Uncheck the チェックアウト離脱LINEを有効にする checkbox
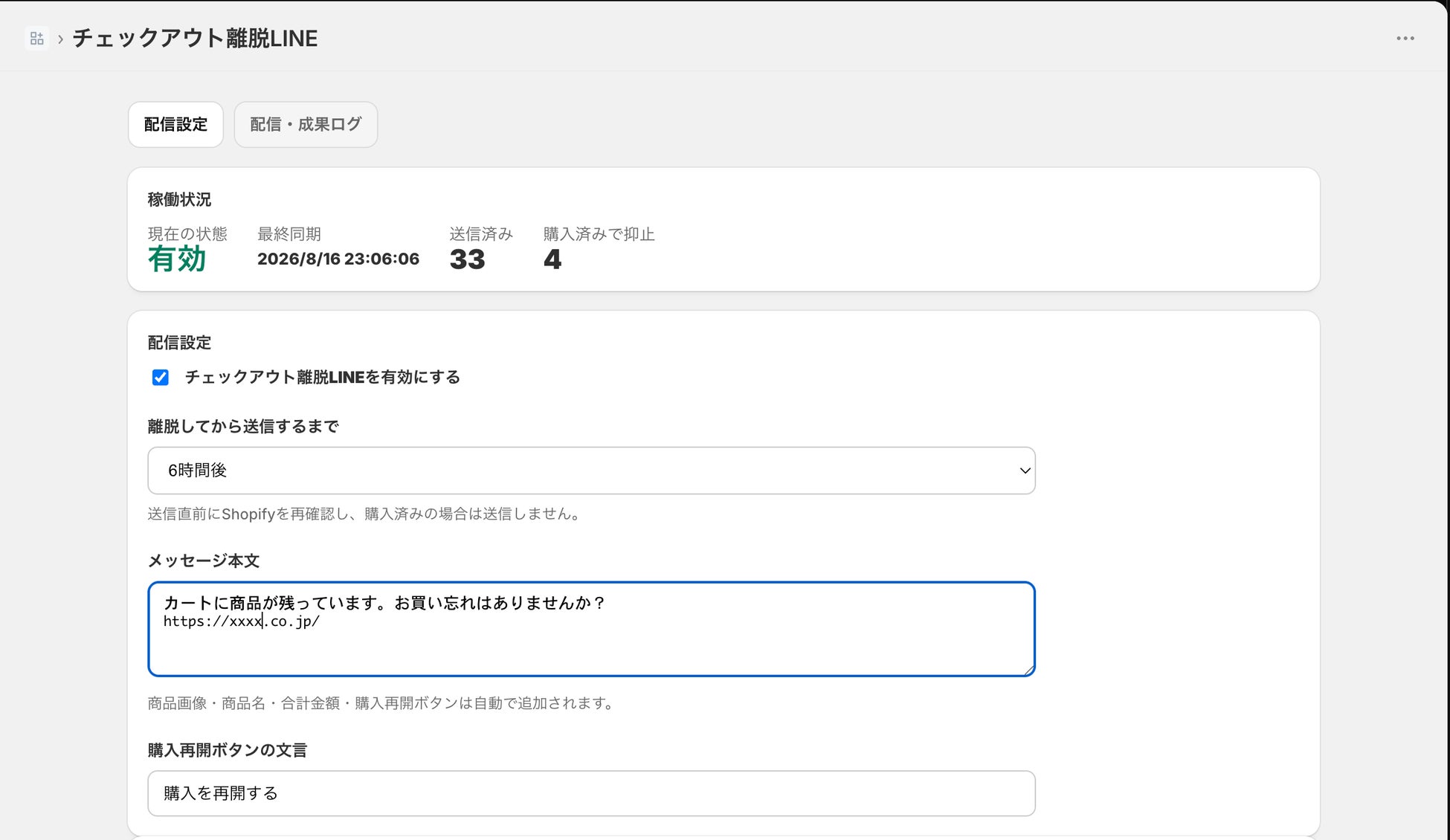The height and width of the screenshot is (840, 1450). (161, 378)
